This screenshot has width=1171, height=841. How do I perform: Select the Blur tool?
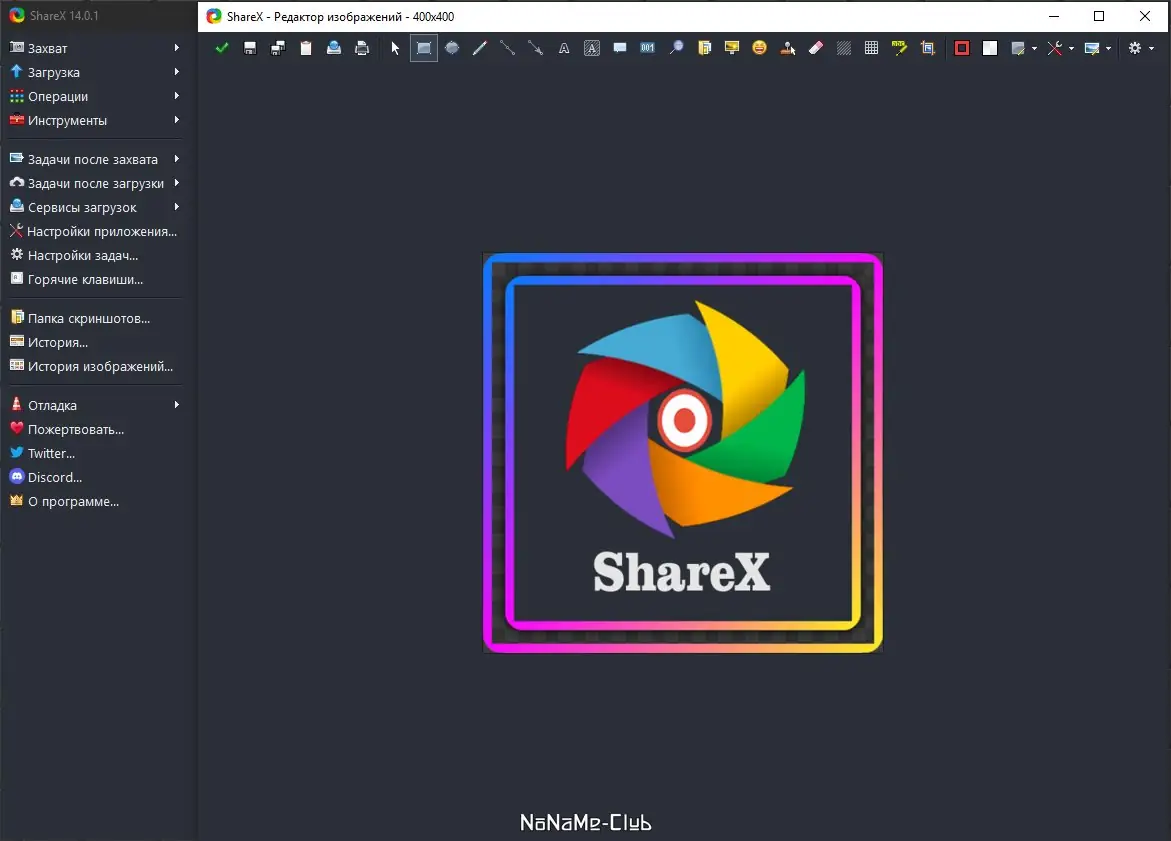[844, 48]
